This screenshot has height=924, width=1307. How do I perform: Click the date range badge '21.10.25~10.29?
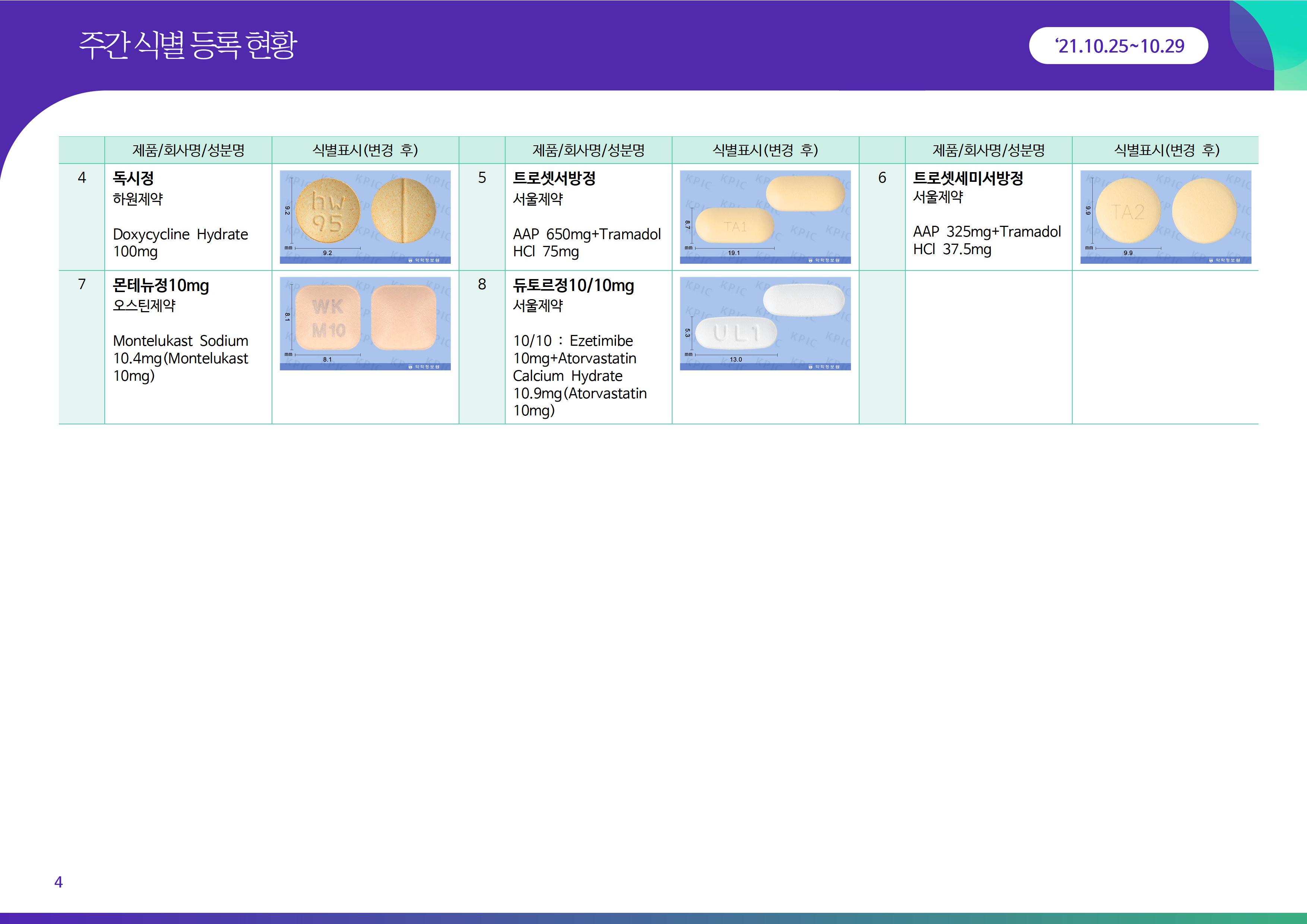(x=1118, y=45)
